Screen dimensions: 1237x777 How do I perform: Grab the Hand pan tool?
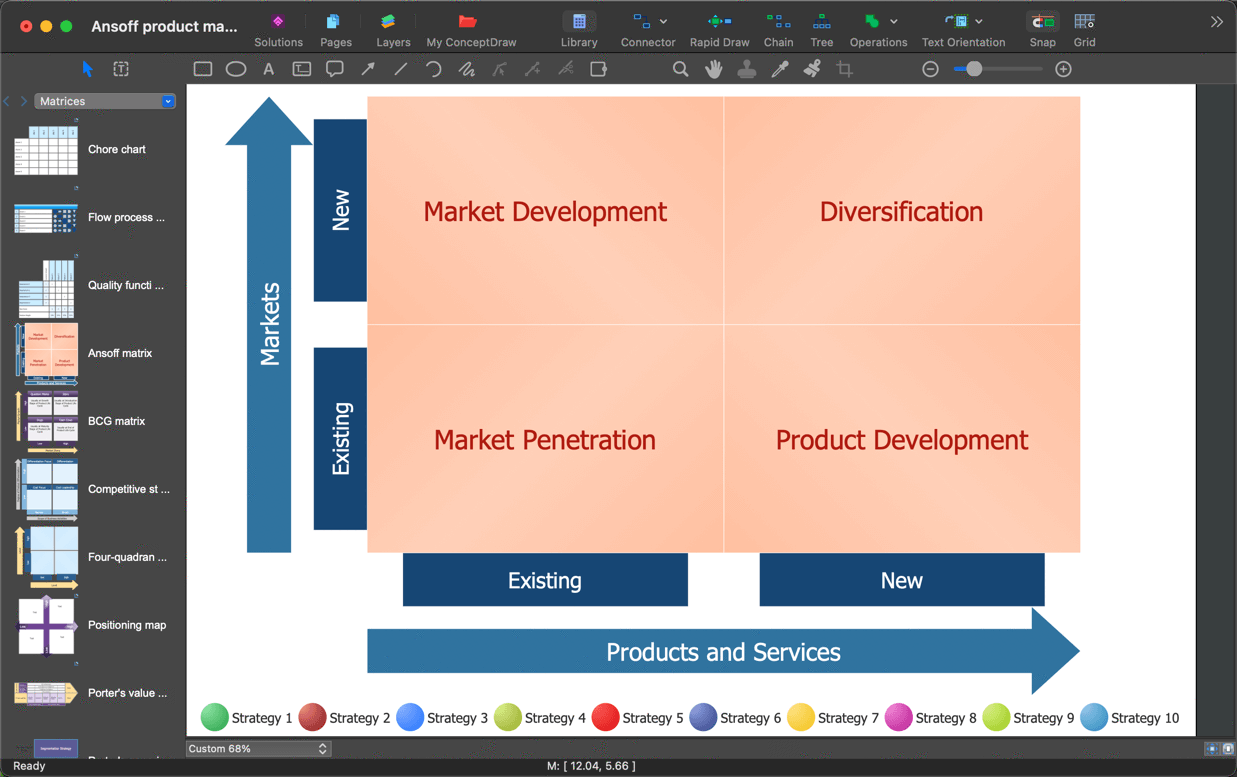[713, 68]
